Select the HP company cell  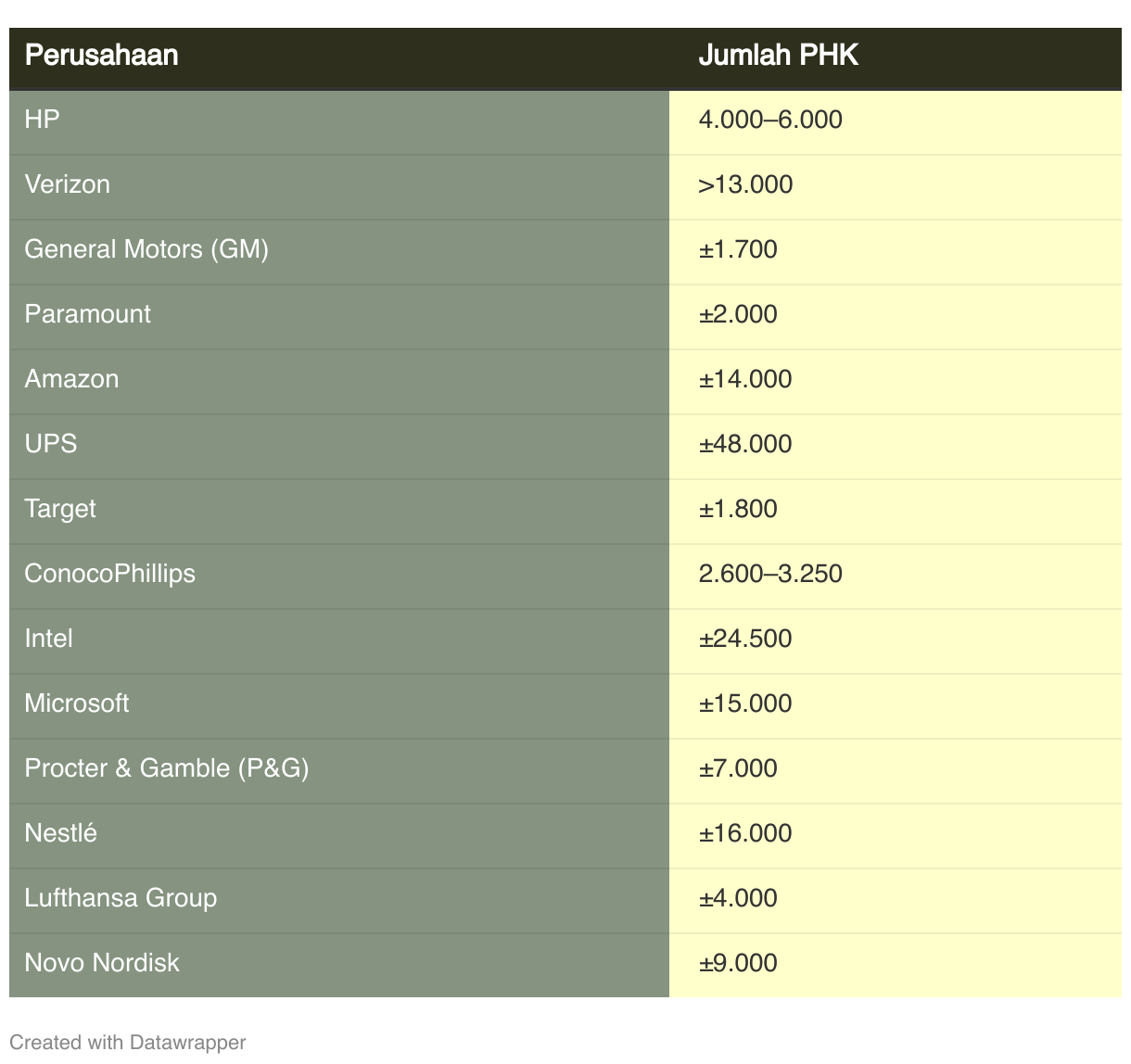(43, 120)
